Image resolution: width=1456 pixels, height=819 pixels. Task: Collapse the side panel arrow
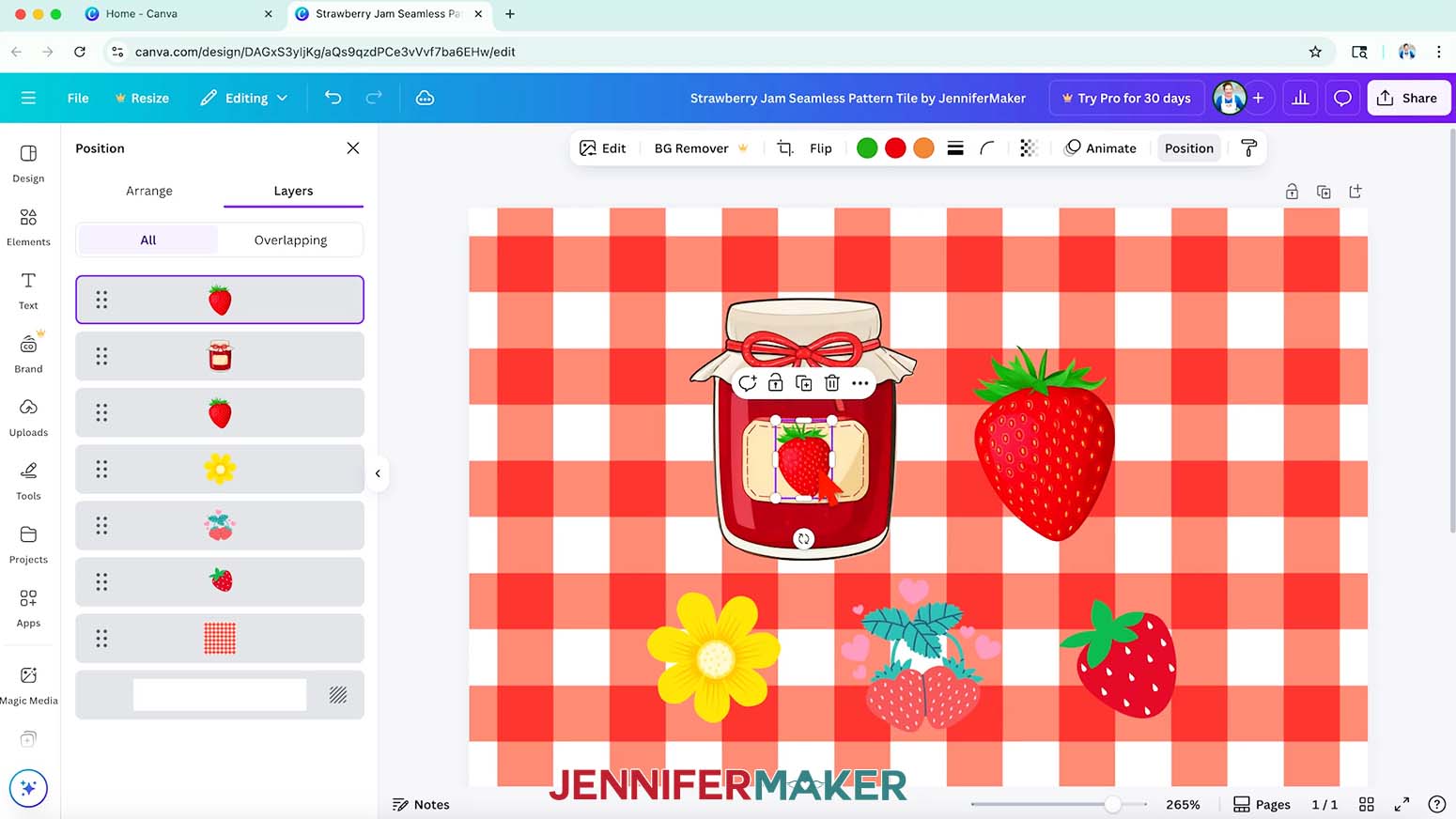tap(378, 473)
